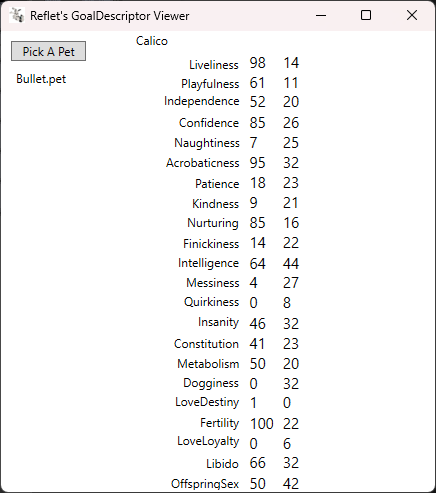Click the LoveDestiny trait label
The image size is (436, 493).
[207, 402]
